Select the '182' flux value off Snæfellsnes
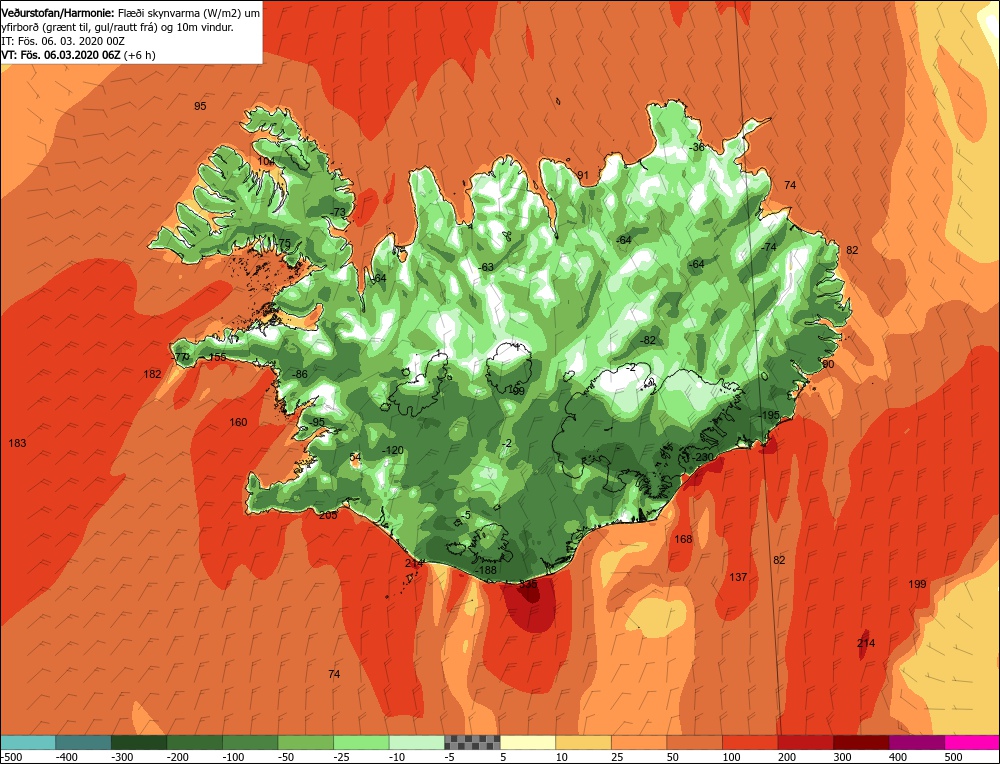Viewport: 1000px width, 764px height. (x=152, y=374)
